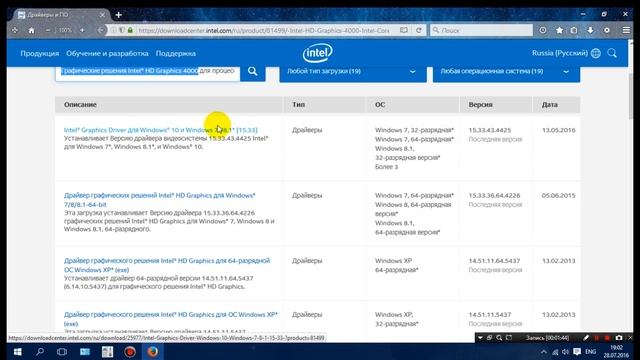The height and width of the screenshot is (360, 640).
Task: Open Intel Graphics Driver Windows 10 [15.33] link
Action: coord(160,130)
